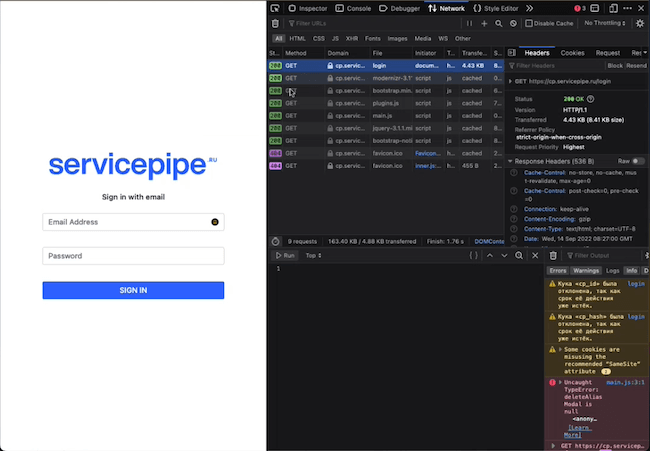Go to previous expression up arrow
This screenshot has height=451, width=650.
tap(490, 255)
